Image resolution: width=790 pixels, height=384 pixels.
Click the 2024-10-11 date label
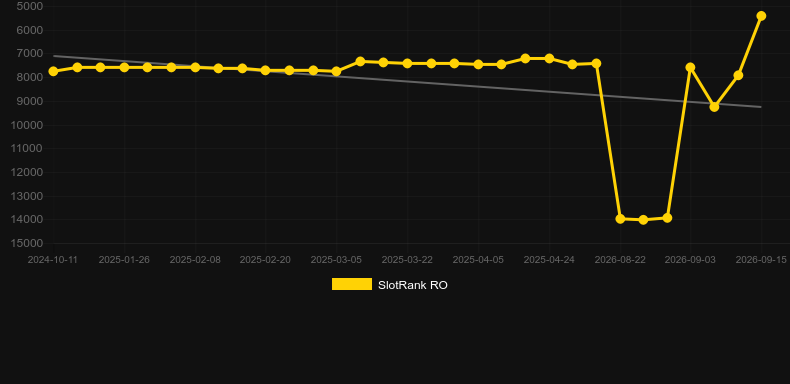[x=53, y=260]
